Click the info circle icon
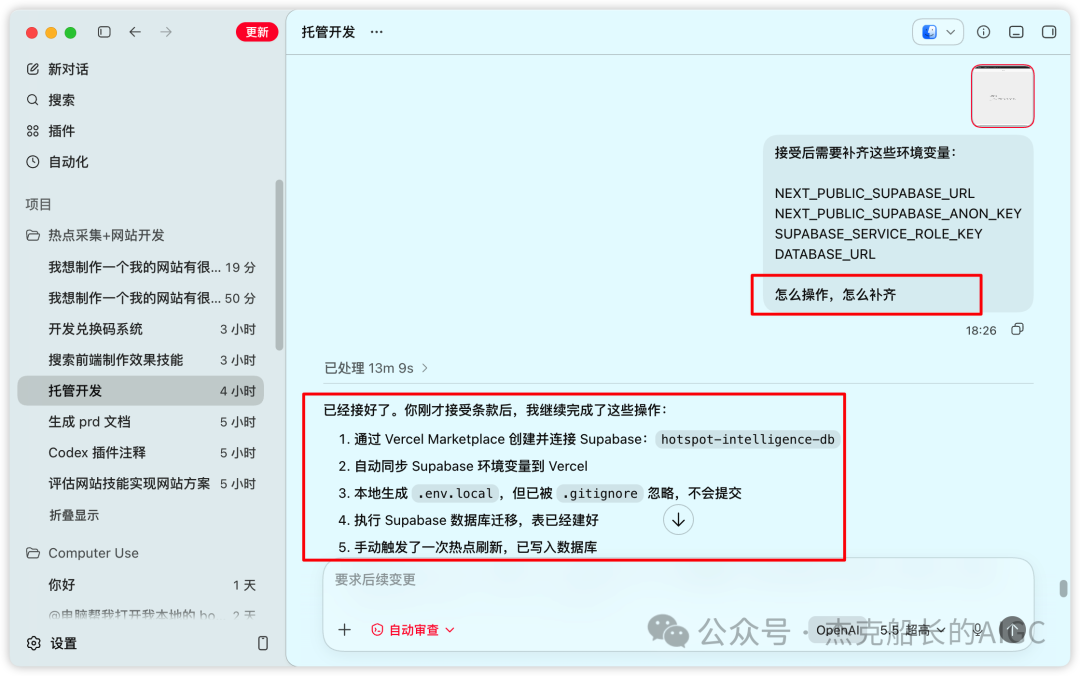 pos(984,32)
